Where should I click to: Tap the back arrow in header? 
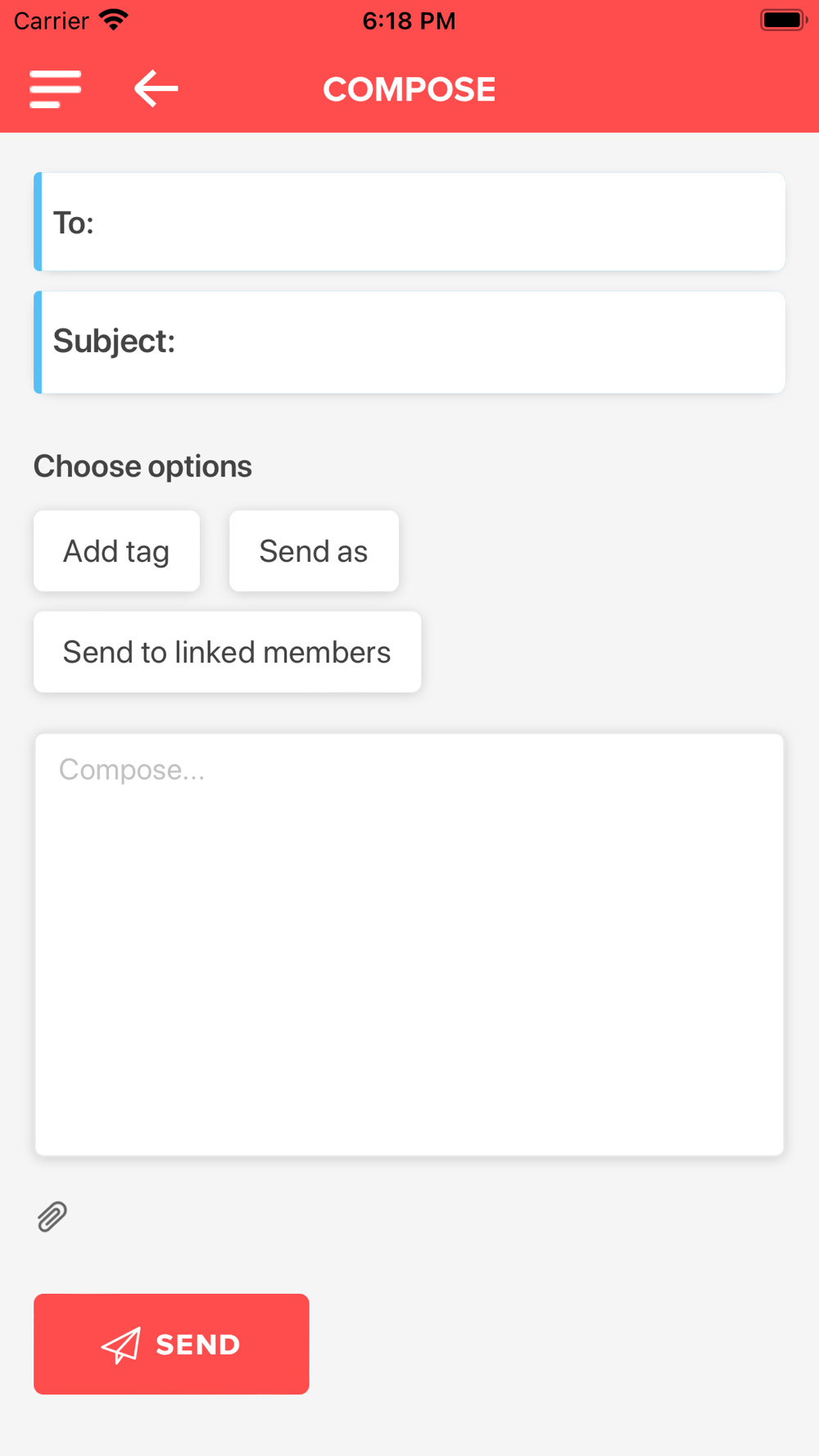pos(156,88)
